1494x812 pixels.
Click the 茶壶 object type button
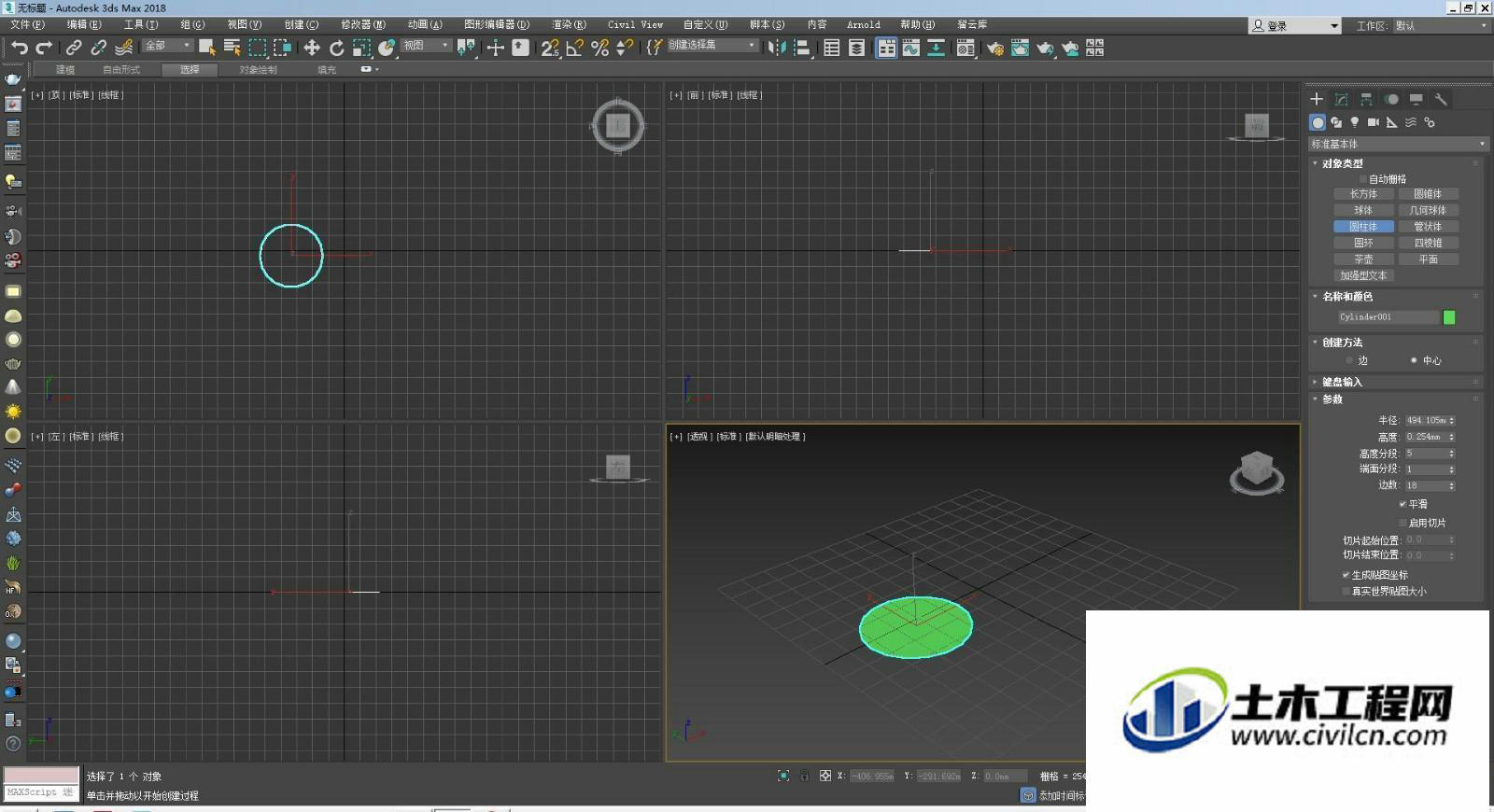pos(1363,259)
